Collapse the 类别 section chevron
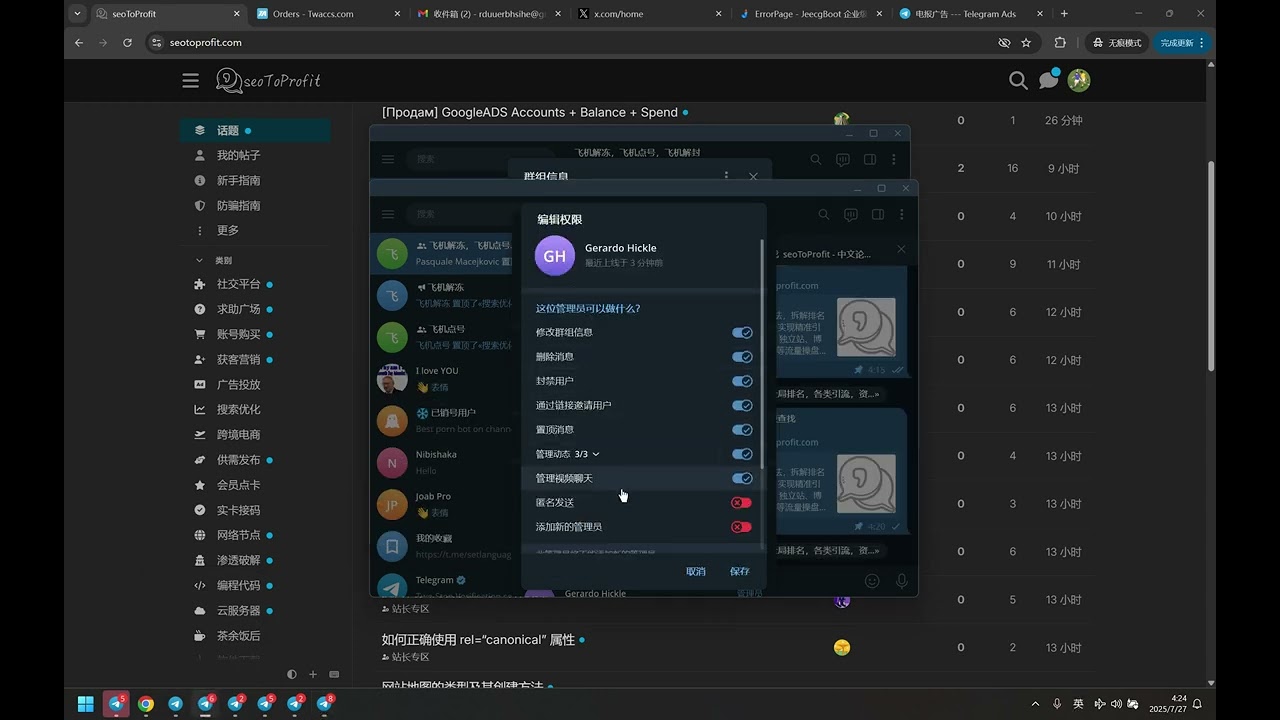Screen dimensions: 1280x720 click(199, 260)
